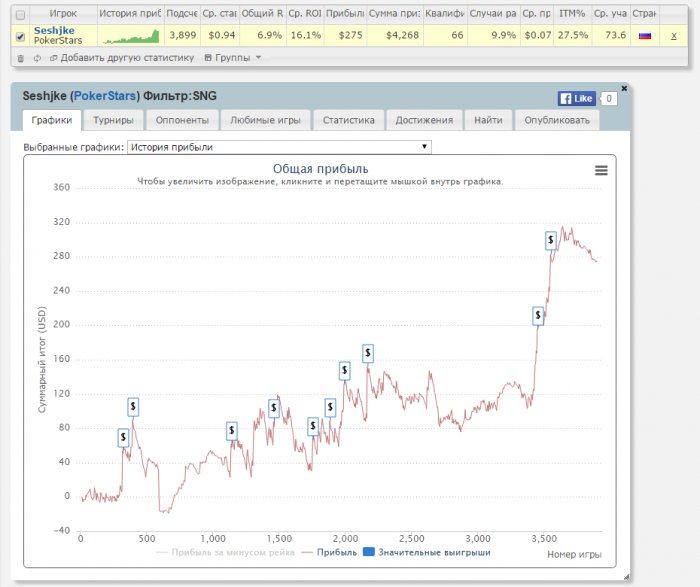Open the 'Выбранные графики' dropdown
The height and width of the screenshot is (587, 700).
click(x=279, y=147)
